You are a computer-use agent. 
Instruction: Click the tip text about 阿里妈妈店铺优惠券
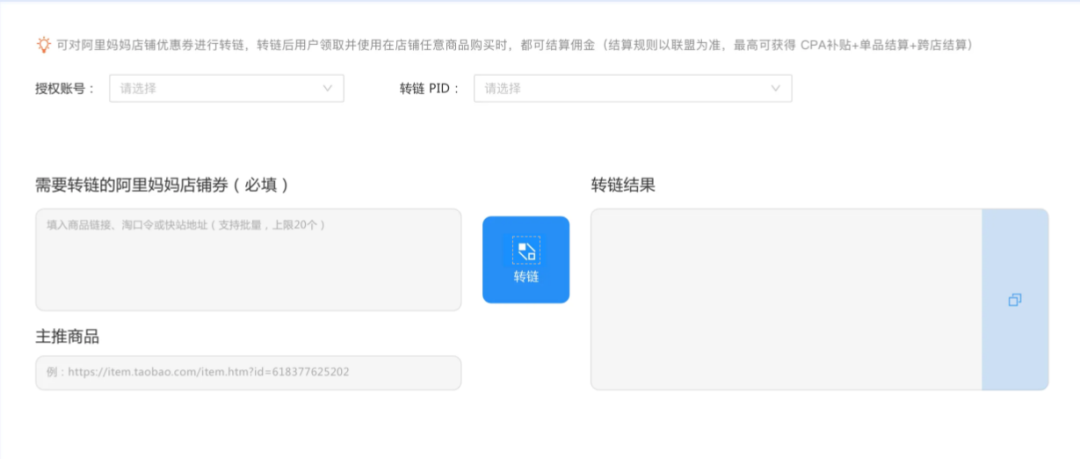(514, 45)
